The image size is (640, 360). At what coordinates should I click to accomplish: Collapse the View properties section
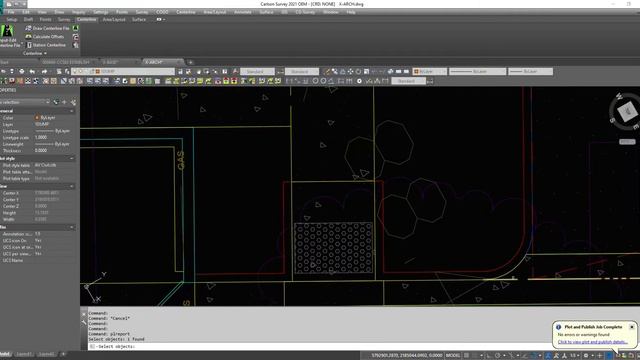(x=72, y=186)
